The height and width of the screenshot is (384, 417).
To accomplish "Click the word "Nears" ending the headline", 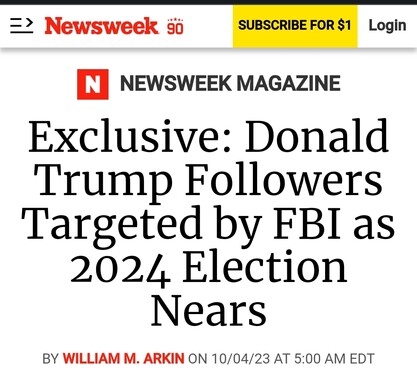I will (x=209, y=311).
